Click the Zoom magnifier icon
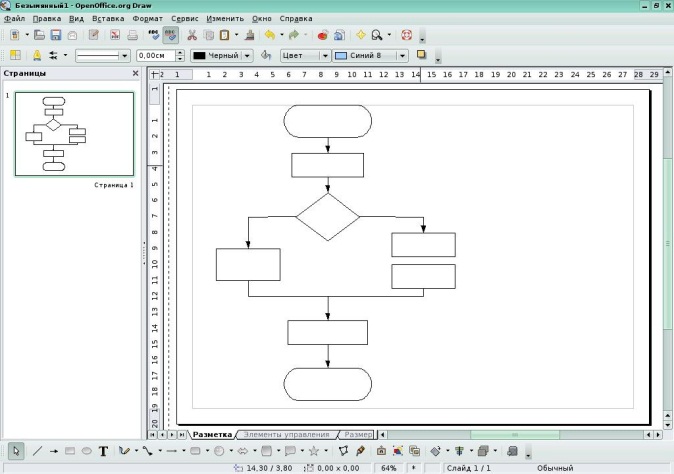The width and height of the screenshot is (674, 474). (377, 35)
